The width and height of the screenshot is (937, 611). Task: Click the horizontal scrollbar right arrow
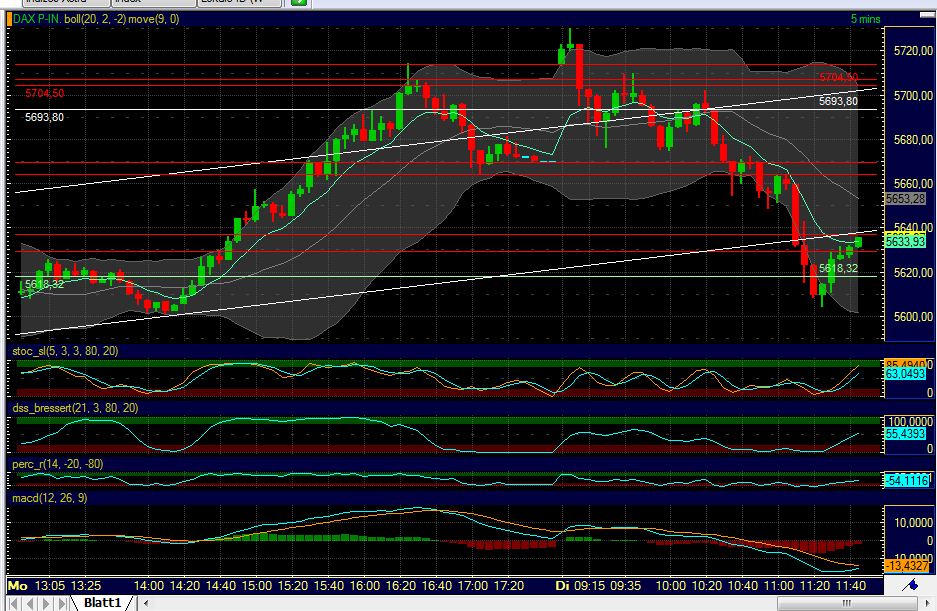928,603
